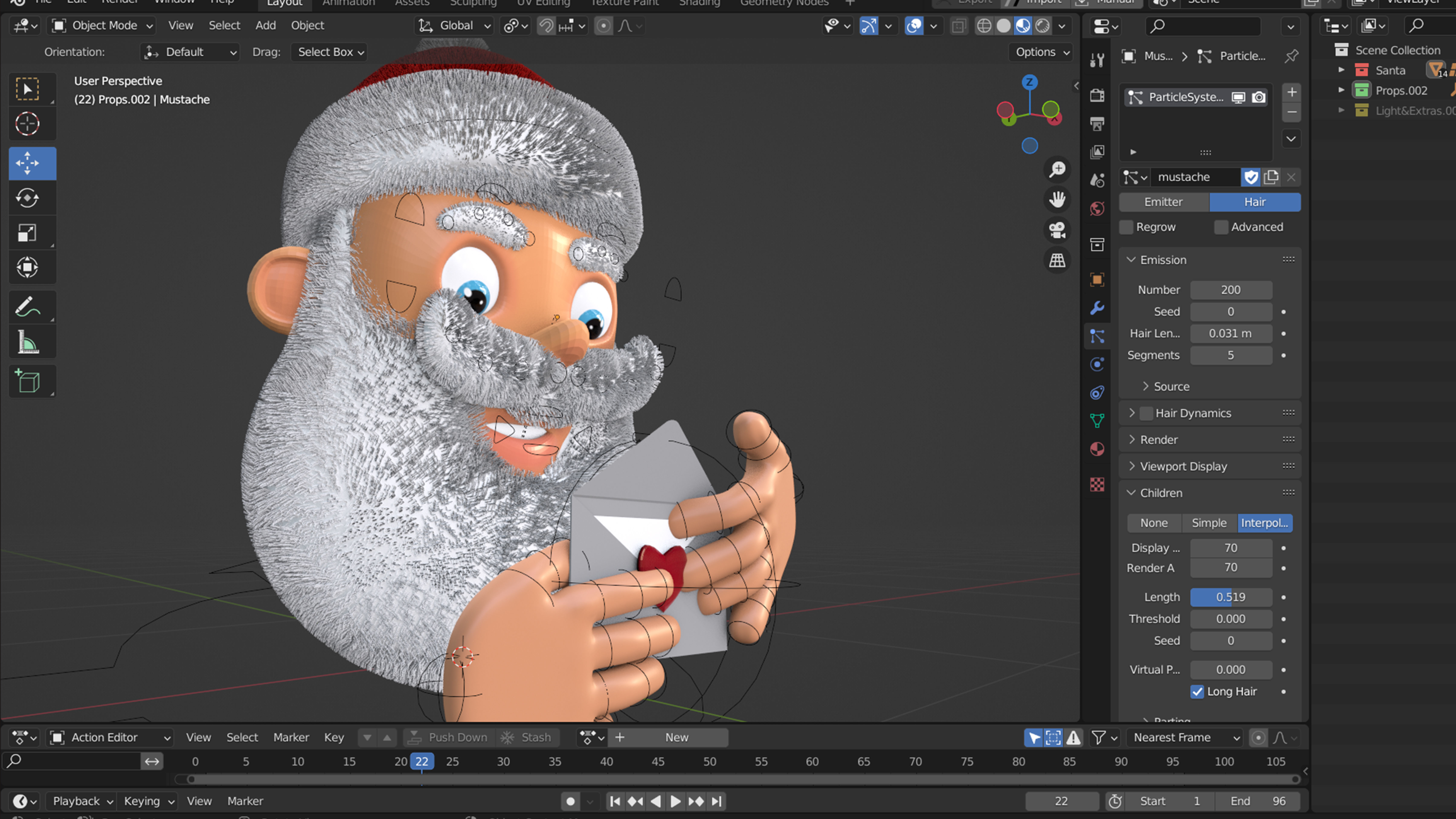Click the emission Number field
Image resolution: width=1456 pixels, height=819 pixels.
[x=1231, y=290]
